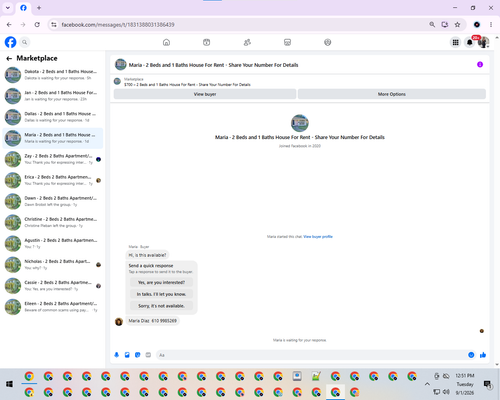The image size is (500, 400).
Task: Open the Dawn apartment conversation
Action: pos(53,201)
